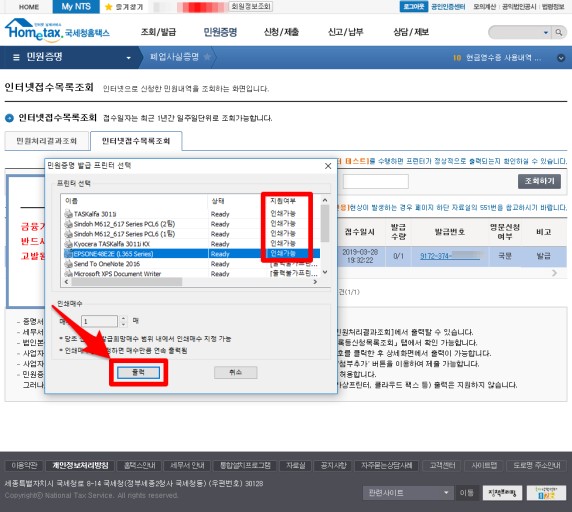
Task: Click the printer list scroll-right arrow
Action: click(315, 282)
